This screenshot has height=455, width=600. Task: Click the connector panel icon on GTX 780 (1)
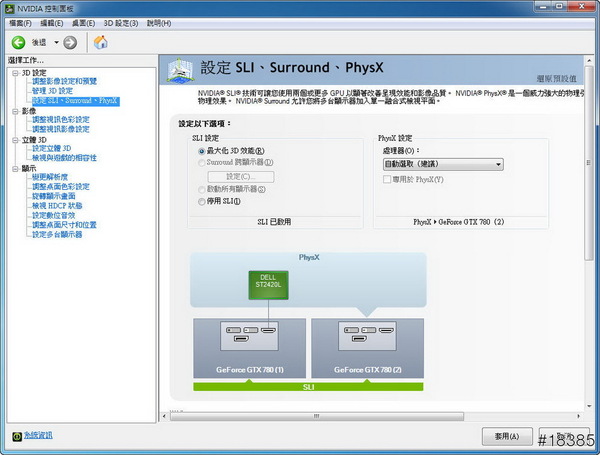point(249,336)
